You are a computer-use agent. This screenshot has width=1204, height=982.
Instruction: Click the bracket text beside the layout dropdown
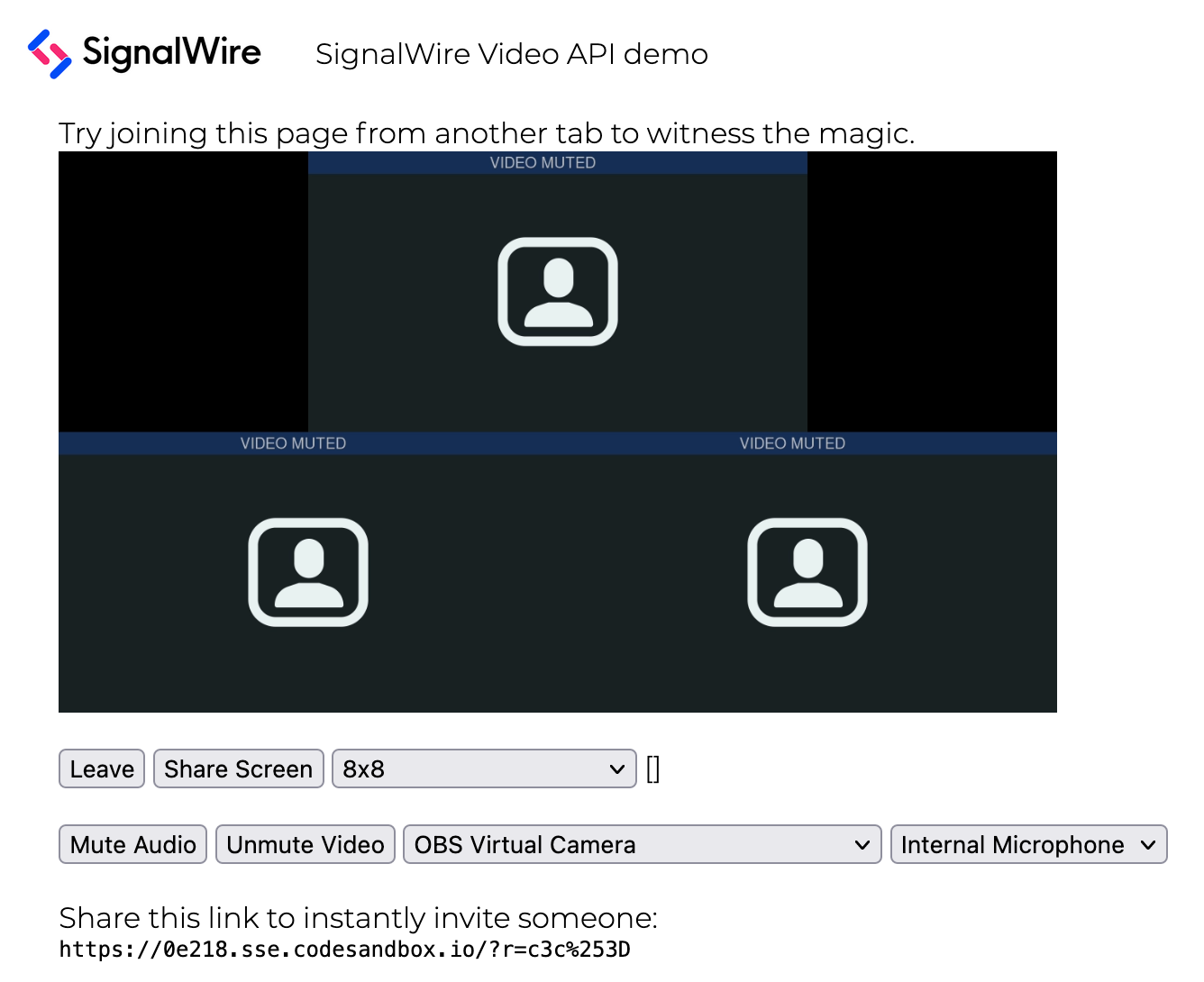click(652, 768)
